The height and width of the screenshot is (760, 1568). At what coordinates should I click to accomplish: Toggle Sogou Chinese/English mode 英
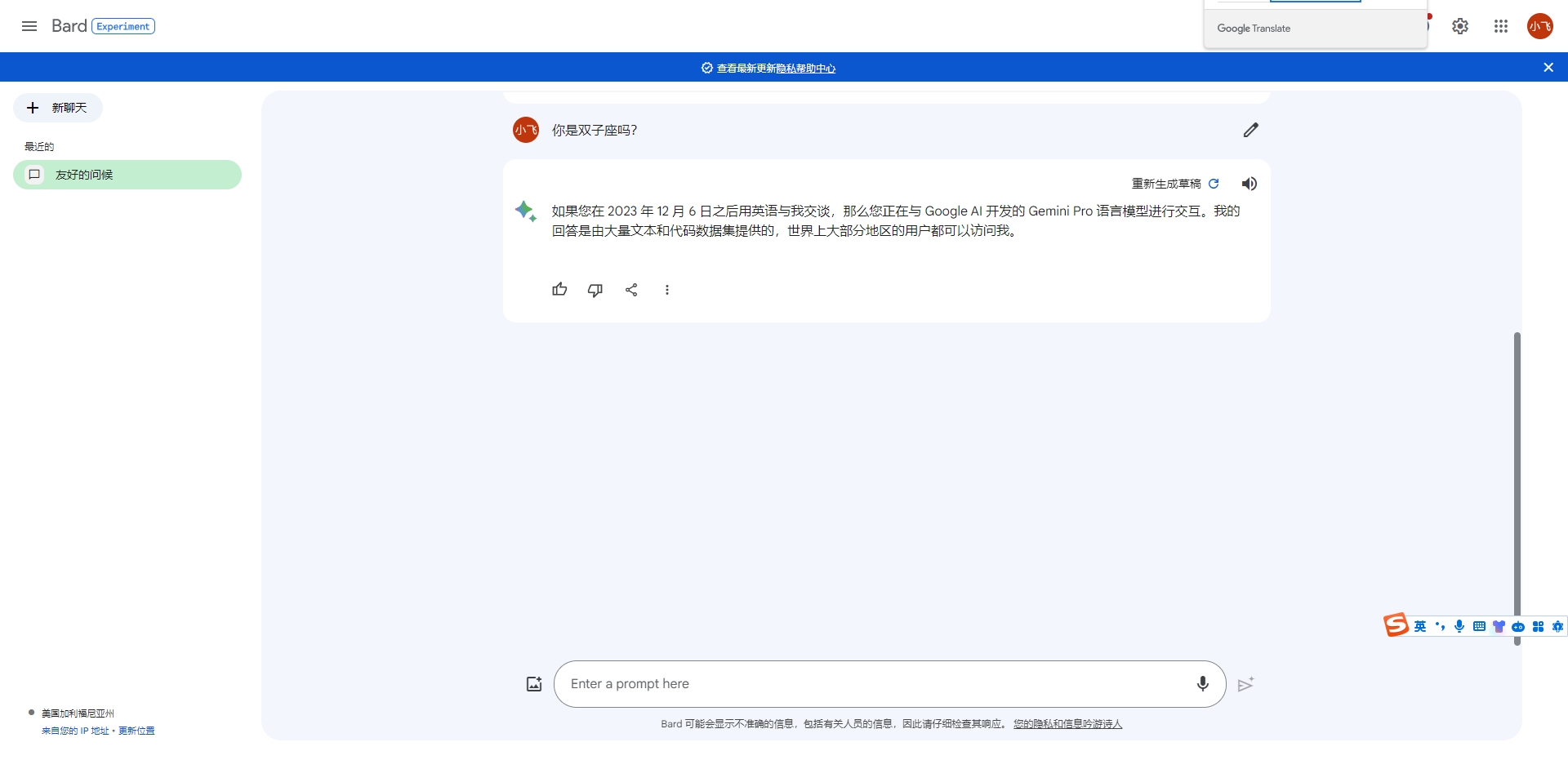[1420, 626]
